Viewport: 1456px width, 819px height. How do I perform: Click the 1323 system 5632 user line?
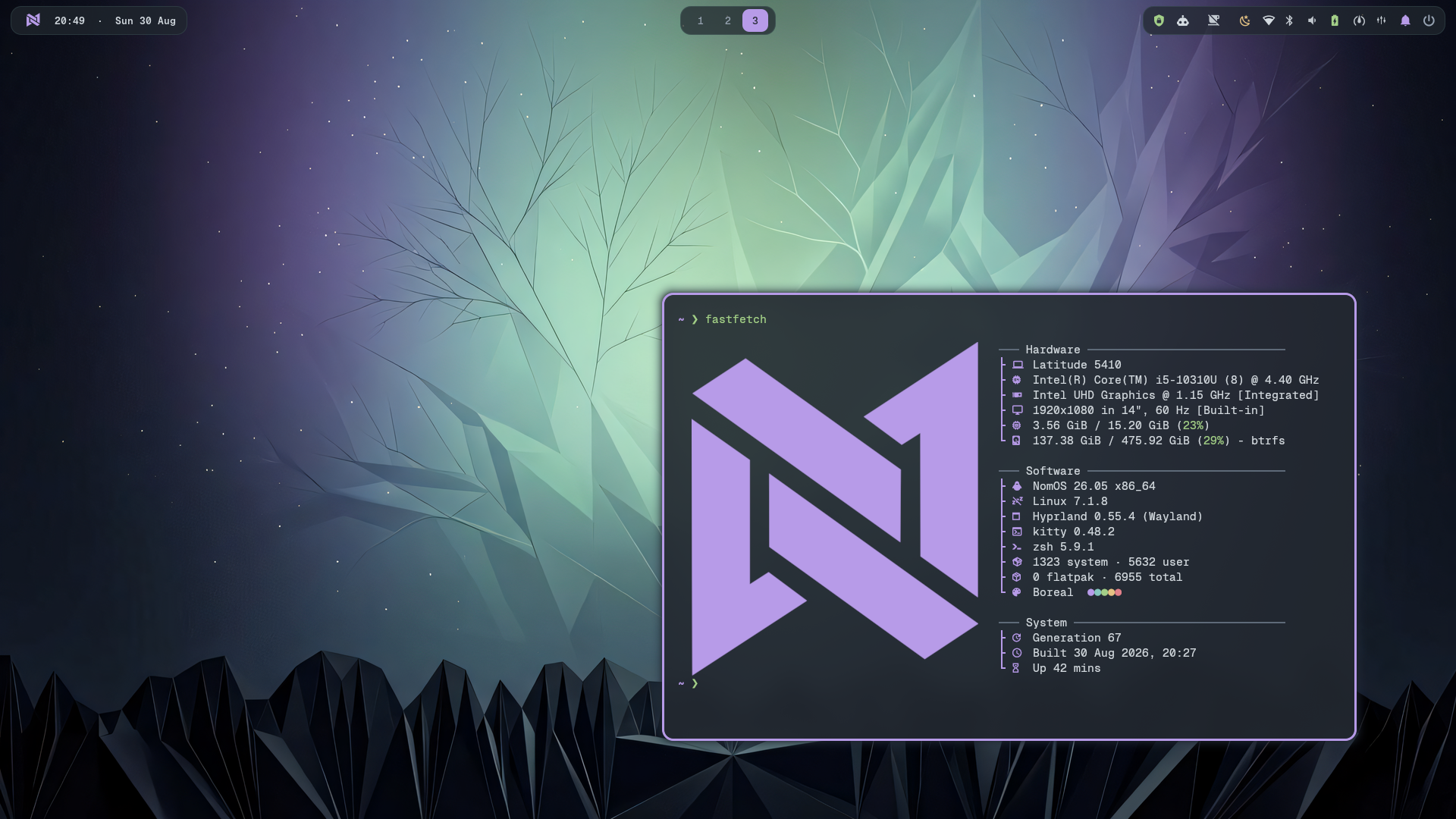tap(1110, 562)
